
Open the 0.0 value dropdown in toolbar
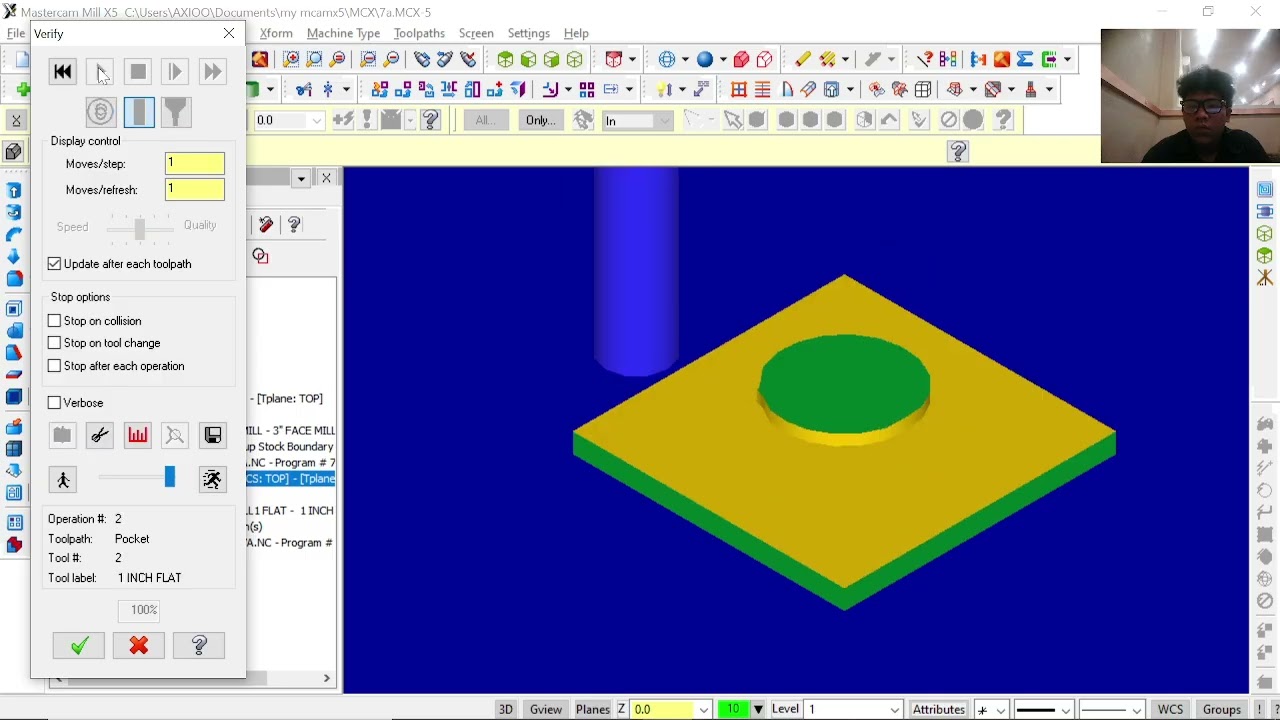point(316,121)
